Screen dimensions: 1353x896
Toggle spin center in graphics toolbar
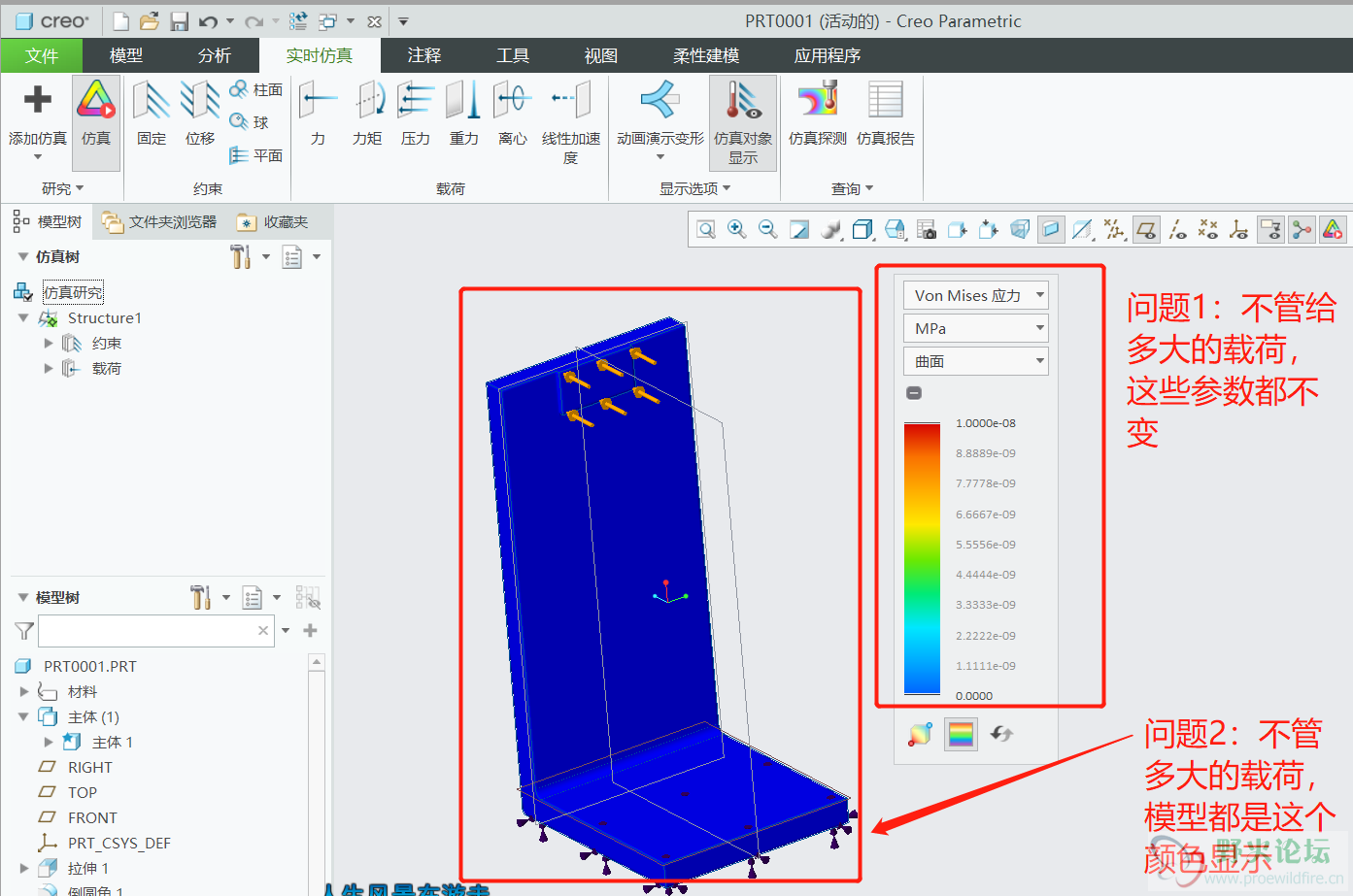click(1302, 230)
